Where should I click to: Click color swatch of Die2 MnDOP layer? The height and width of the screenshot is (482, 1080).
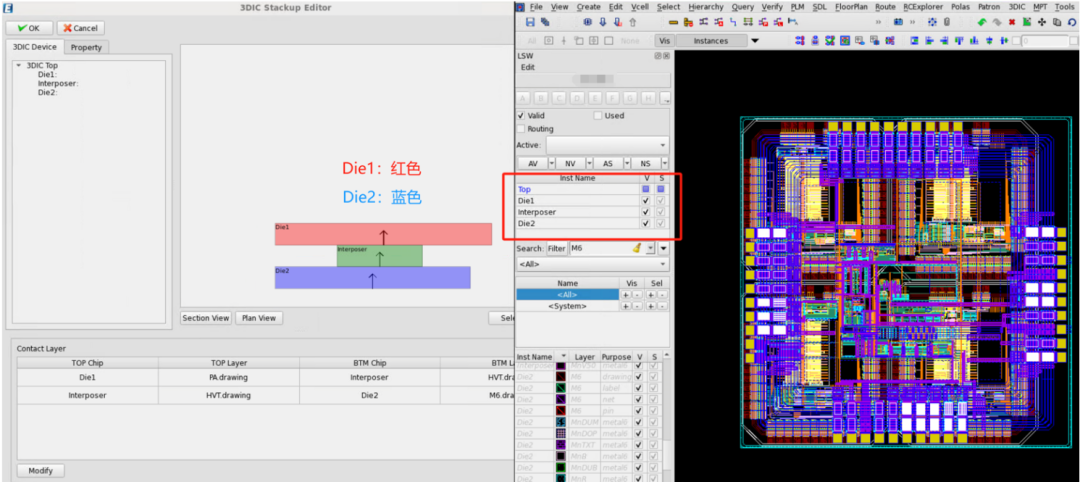coord(561,433)
